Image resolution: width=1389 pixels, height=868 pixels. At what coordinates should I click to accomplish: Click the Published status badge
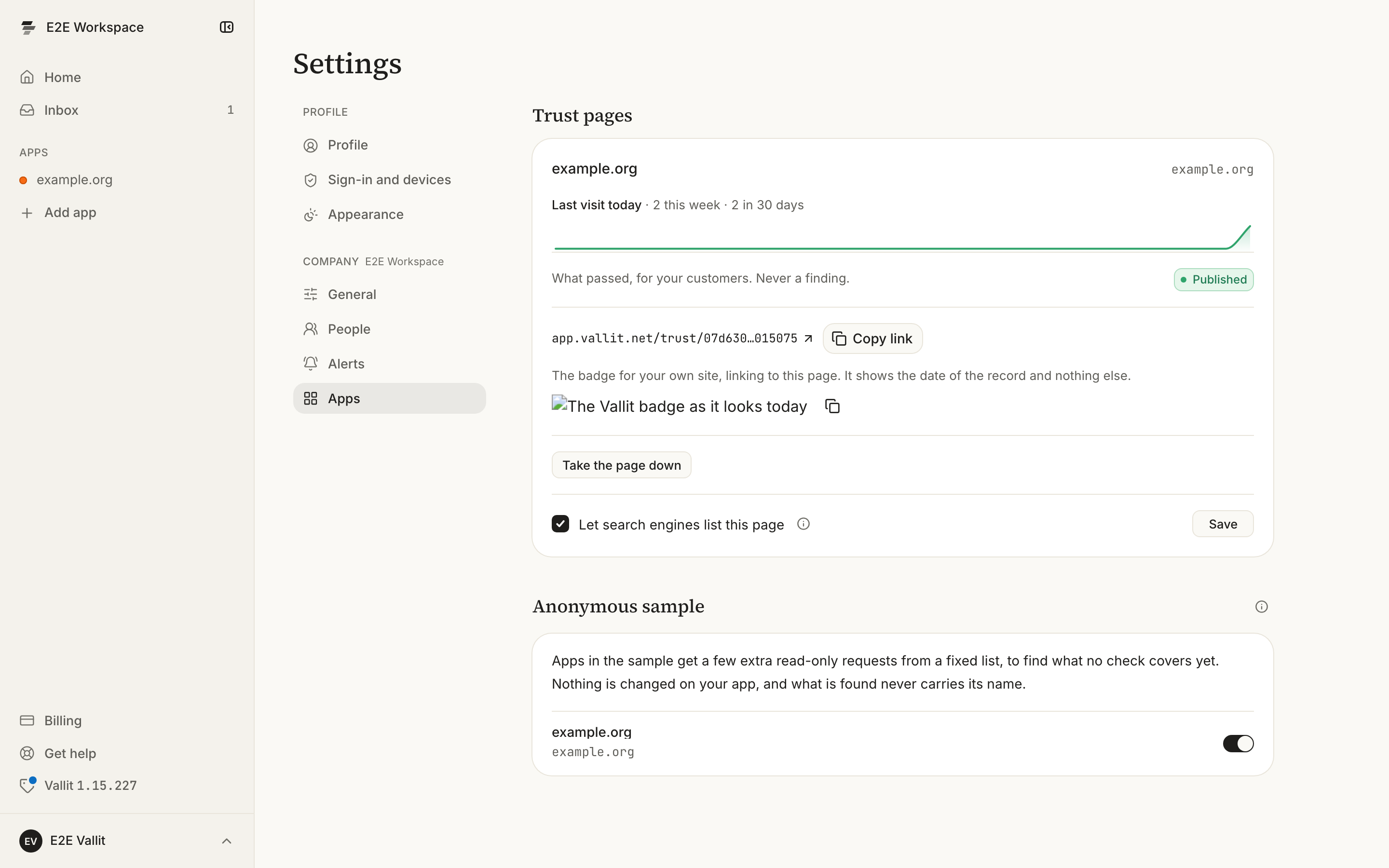point(1213,280)
